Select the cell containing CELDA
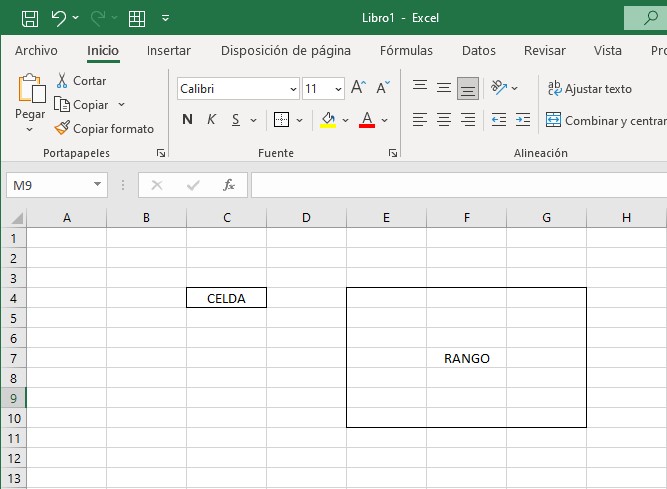Viewport: 667px width, 489px height. click(226, 298)
